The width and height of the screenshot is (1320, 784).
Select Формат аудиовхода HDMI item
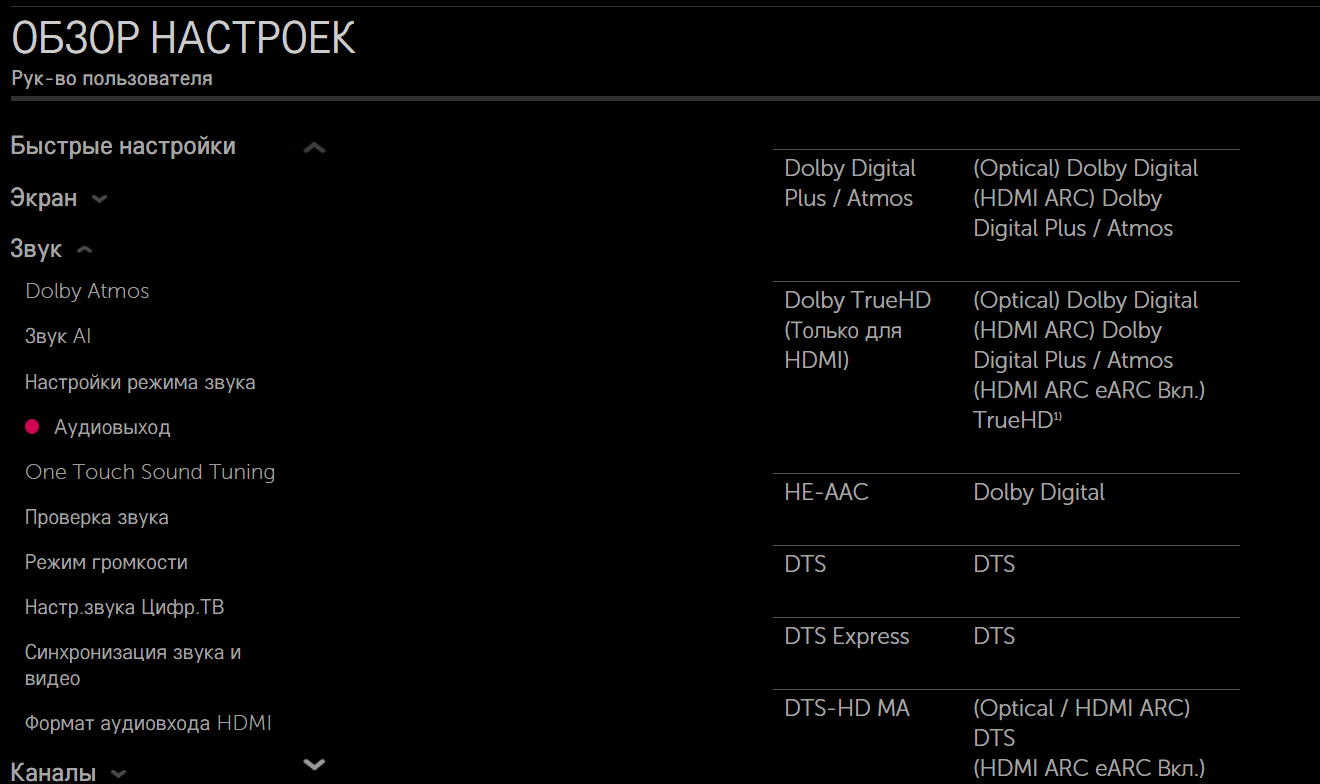(148, 723)
